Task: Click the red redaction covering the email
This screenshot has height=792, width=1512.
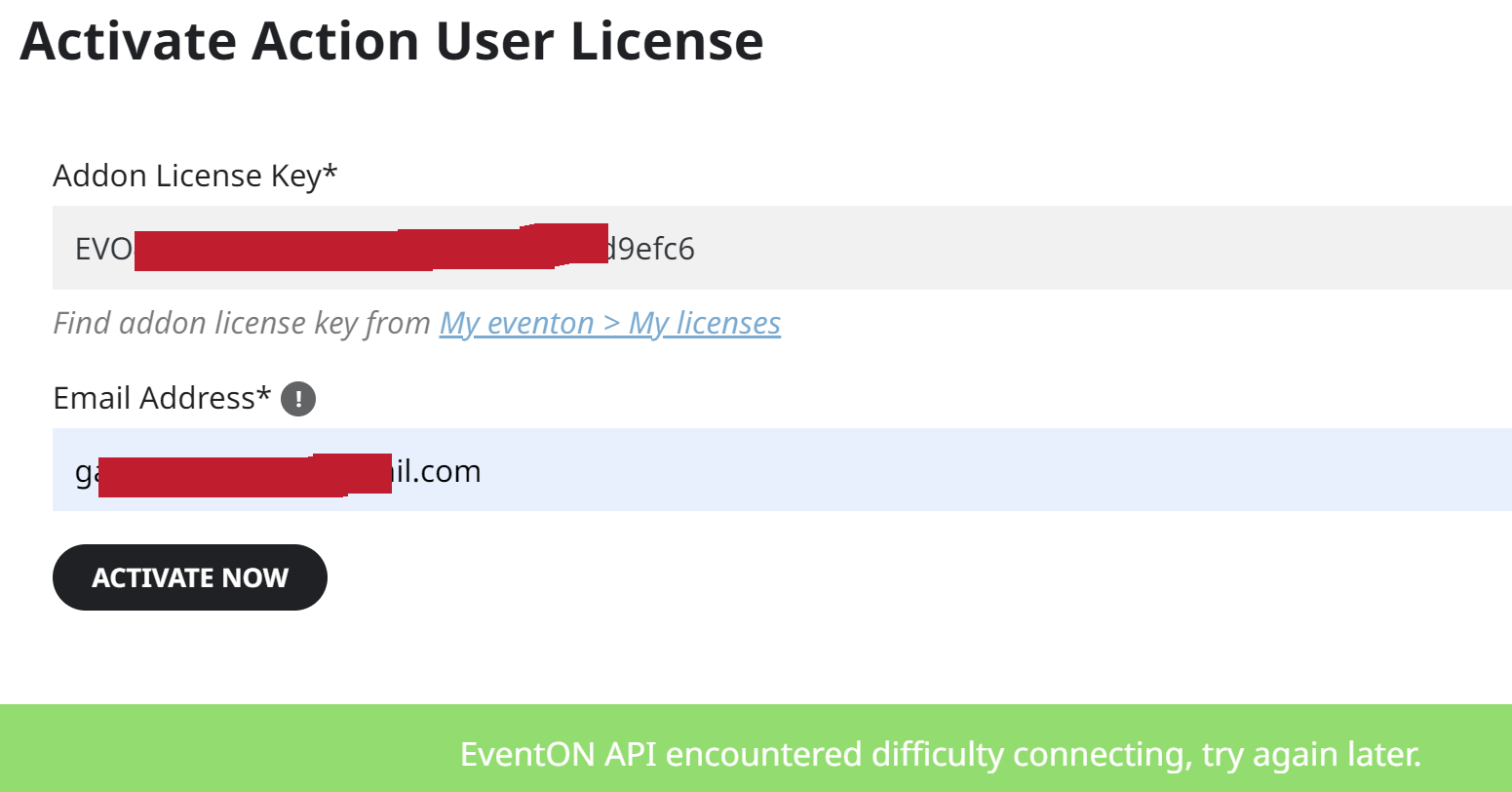Action: (x=245, y=474)
